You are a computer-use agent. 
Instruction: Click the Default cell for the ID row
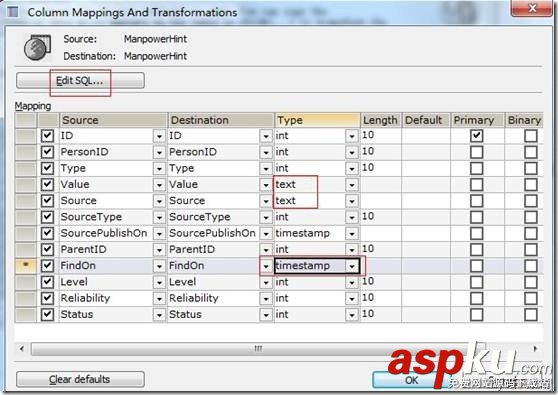426,136
